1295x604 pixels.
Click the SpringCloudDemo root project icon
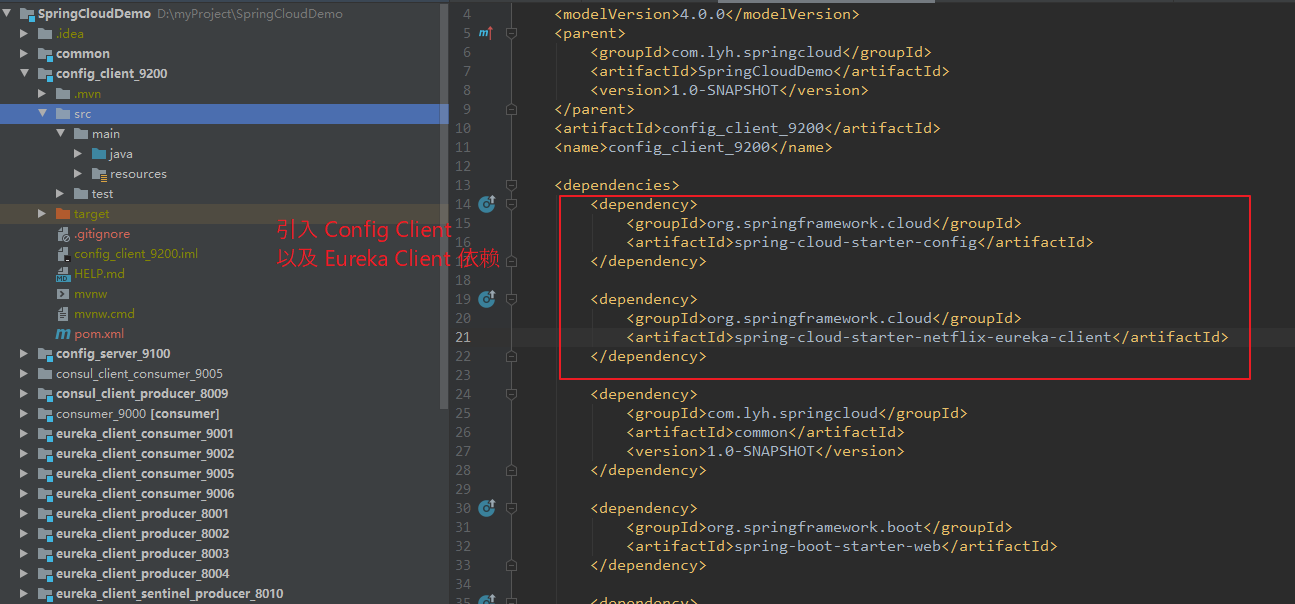[x=27, y=14]
